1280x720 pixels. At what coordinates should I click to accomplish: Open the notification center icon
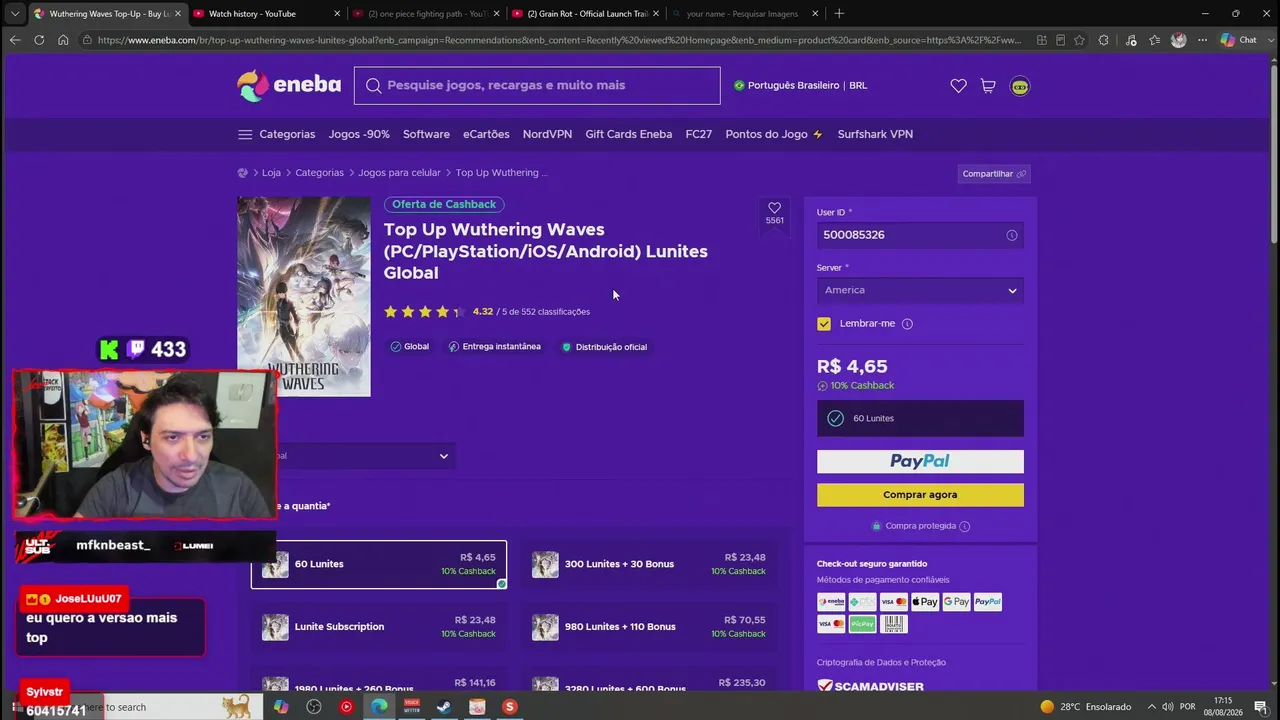tap(1260, 707)
